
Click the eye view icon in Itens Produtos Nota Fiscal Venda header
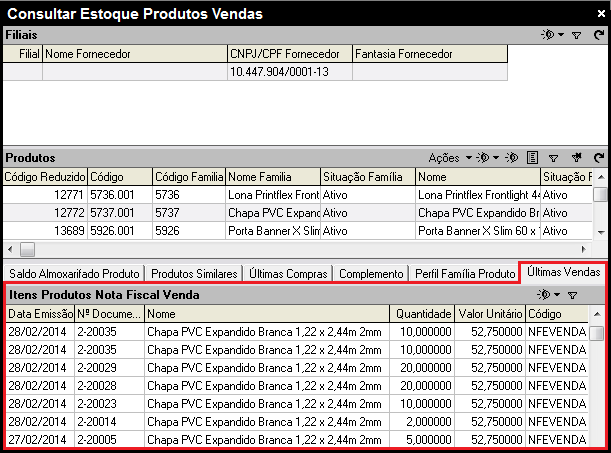click(544, 294)
